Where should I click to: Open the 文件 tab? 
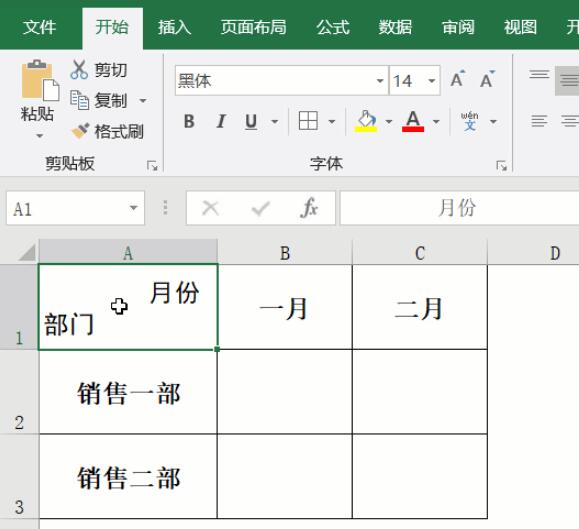click(x=40, y=27)
